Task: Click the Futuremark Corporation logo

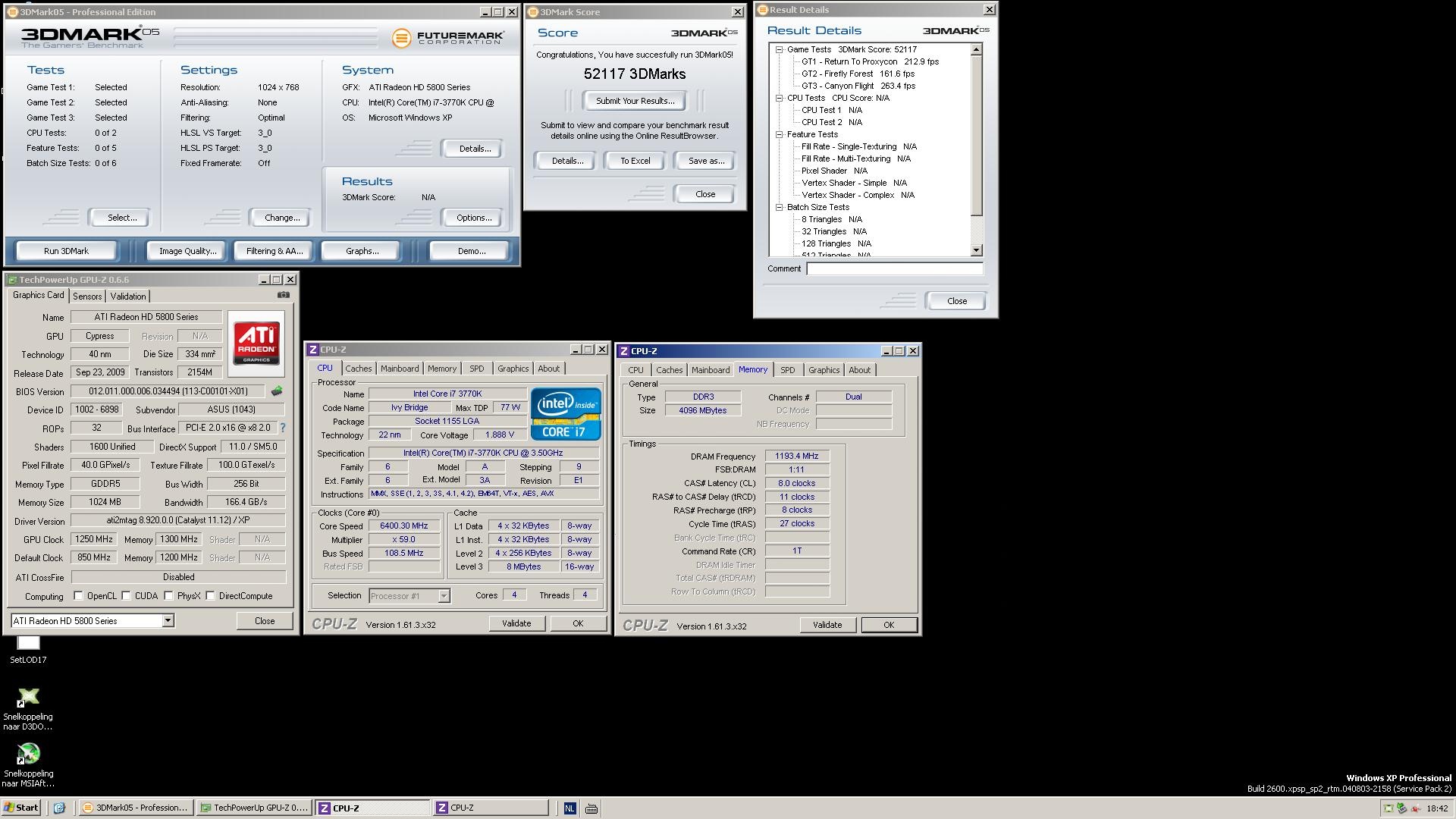Action: tap(447, 37)
